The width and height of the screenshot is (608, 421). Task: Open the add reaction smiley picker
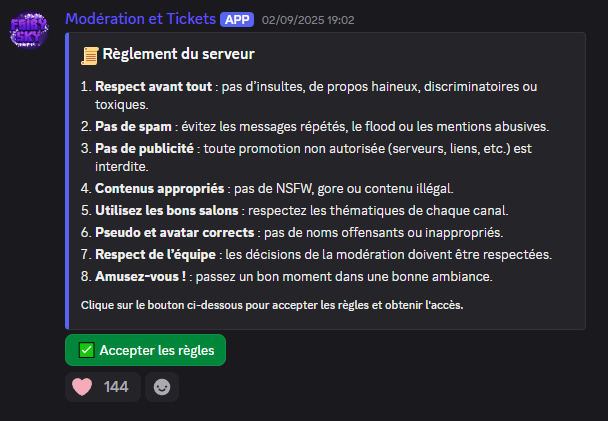point(162,387)
